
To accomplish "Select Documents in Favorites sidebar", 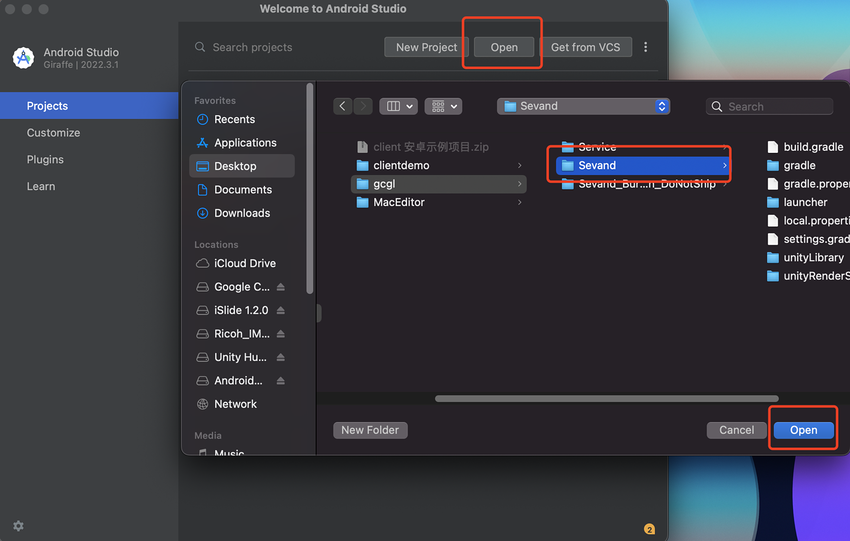I will click(x=242, y=190).
